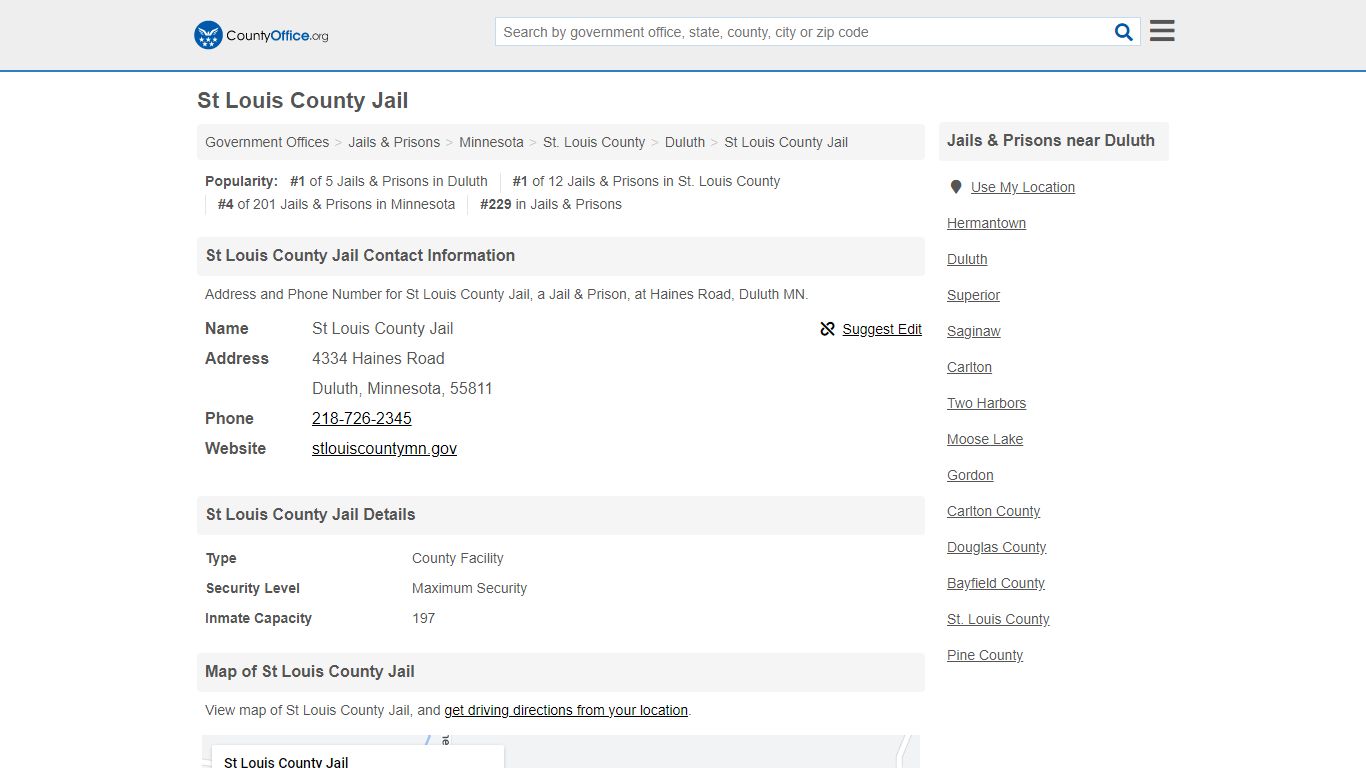Click St Louis County Jail breadcrumb

coord(786,142)
